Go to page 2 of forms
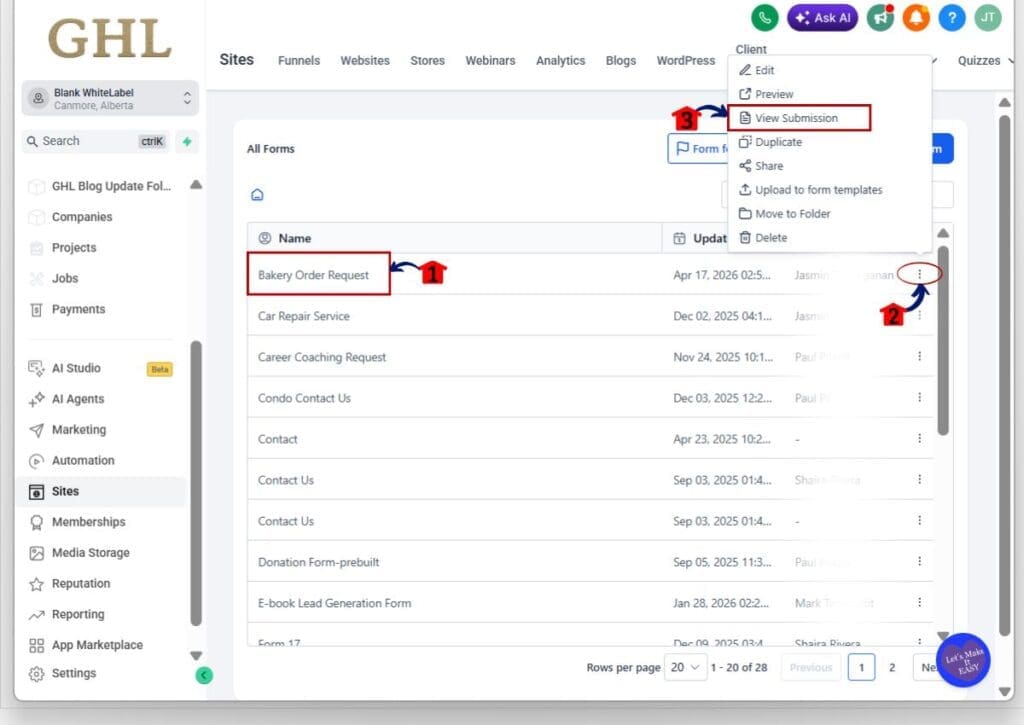Screen dimensions: 1024x725 892,668
